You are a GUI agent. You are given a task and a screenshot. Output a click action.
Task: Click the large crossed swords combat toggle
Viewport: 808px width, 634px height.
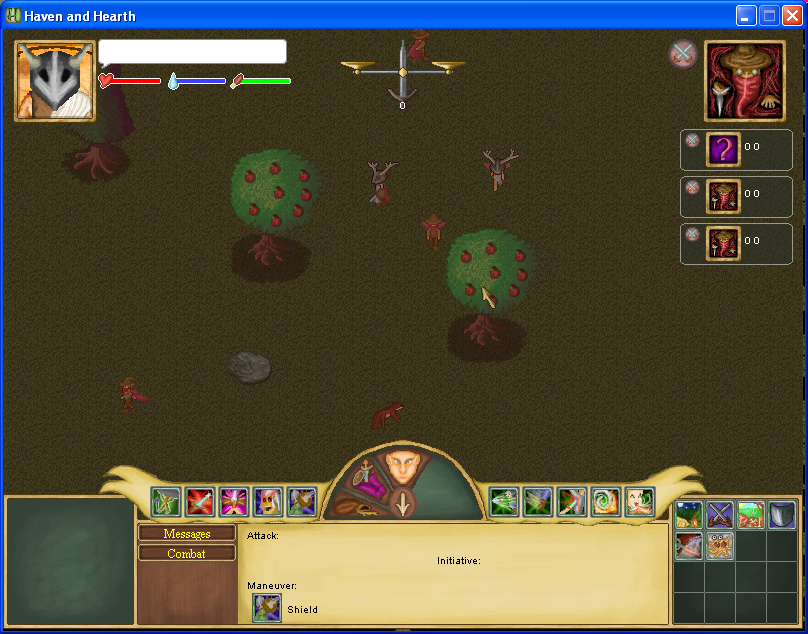[683, 54]
